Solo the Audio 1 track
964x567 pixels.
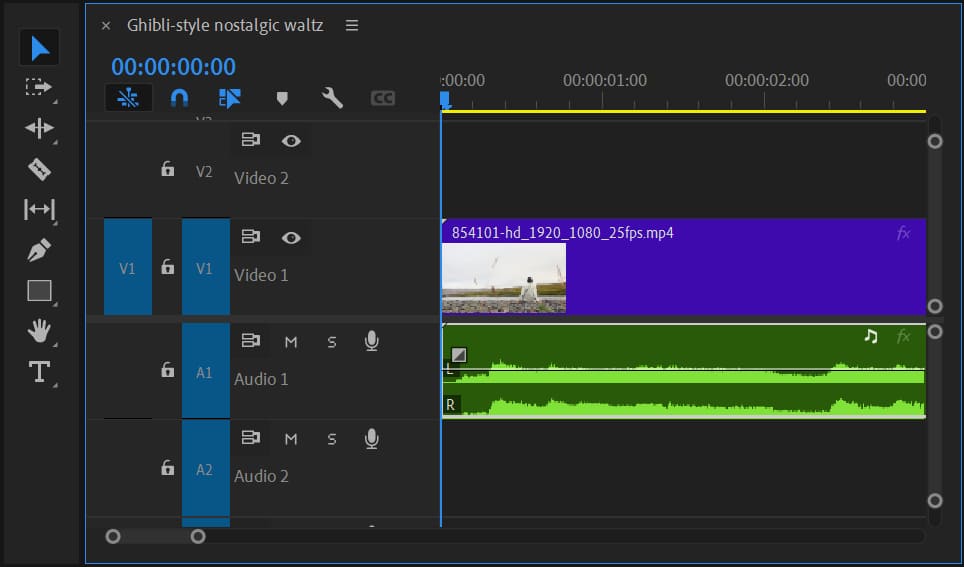coord(331,342)
